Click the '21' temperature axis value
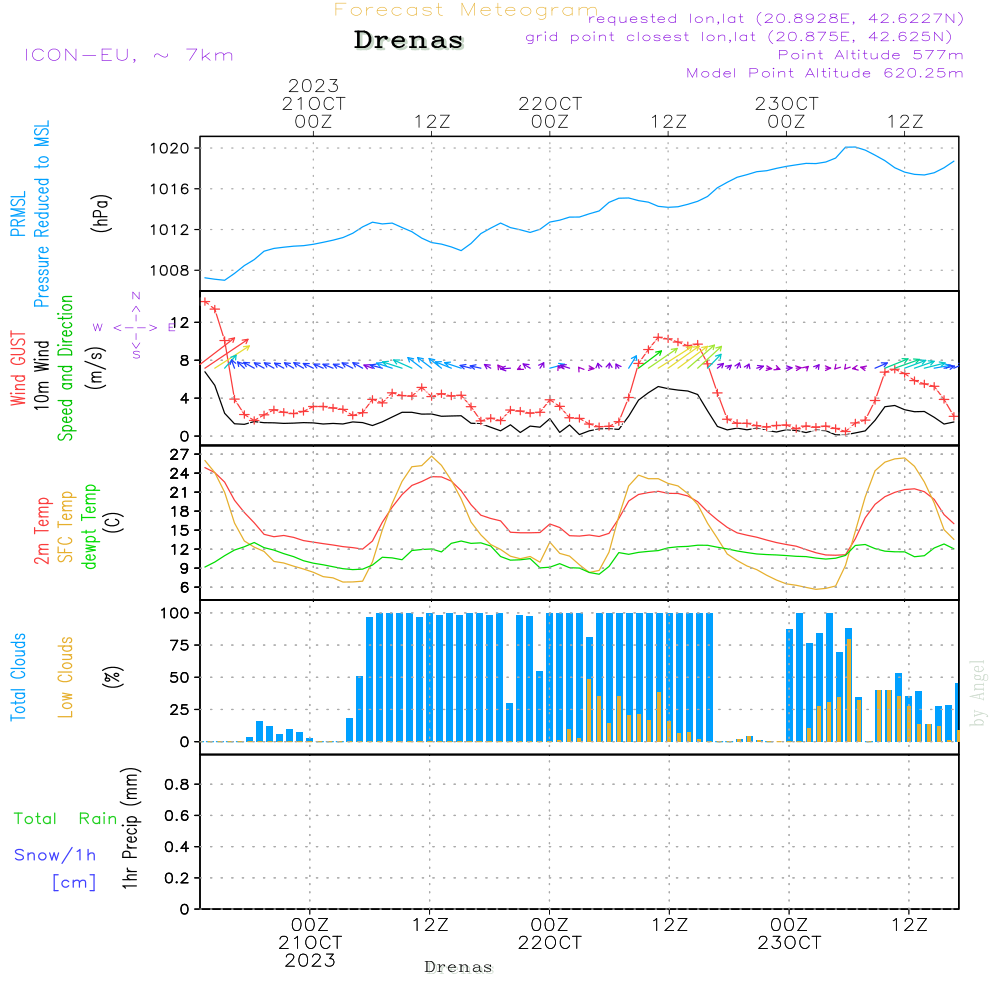The height and width of the screenshot is (1000, 1000). (179, 492)
